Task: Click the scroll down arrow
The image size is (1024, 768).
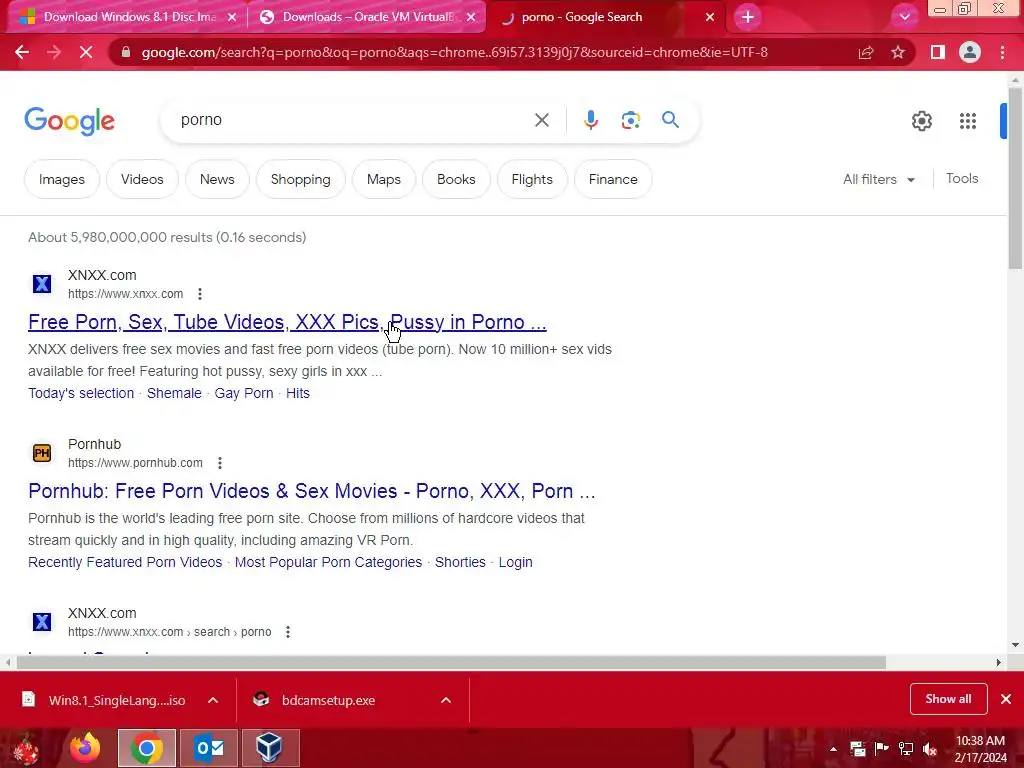Action: click(1014, 645)
